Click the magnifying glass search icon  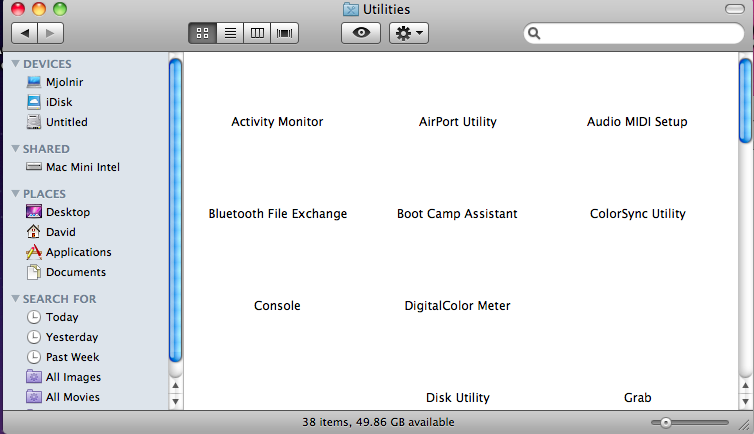534,33
